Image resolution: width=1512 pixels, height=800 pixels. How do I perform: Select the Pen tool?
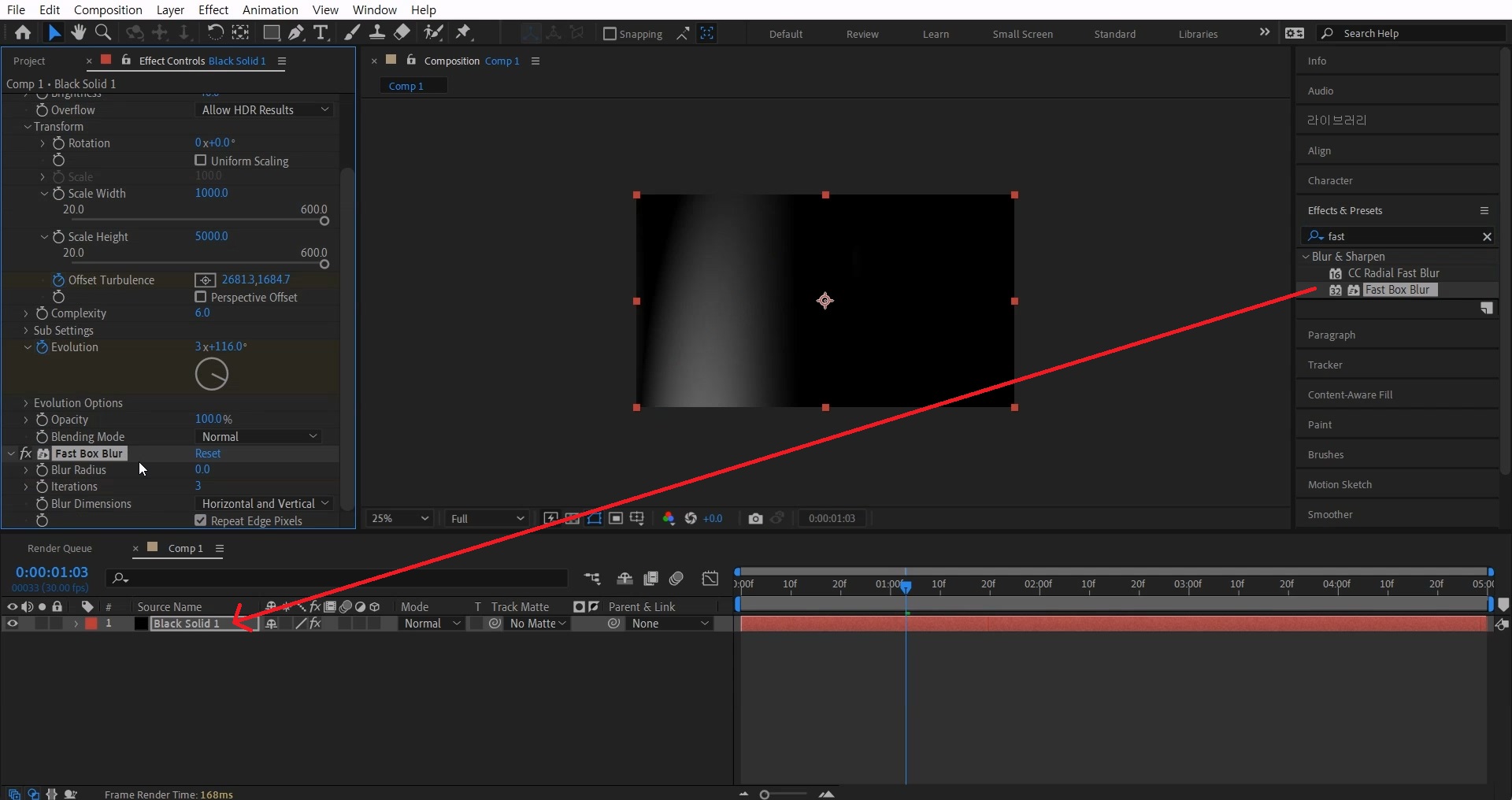pyautogui.click(x=295, y=32)
